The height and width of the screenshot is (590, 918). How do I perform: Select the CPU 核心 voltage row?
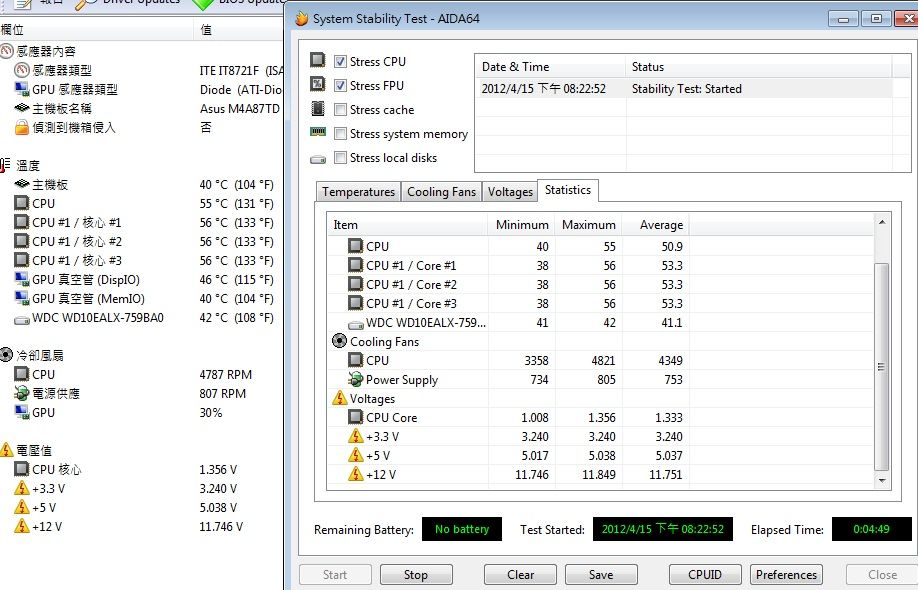click(142, 469)
